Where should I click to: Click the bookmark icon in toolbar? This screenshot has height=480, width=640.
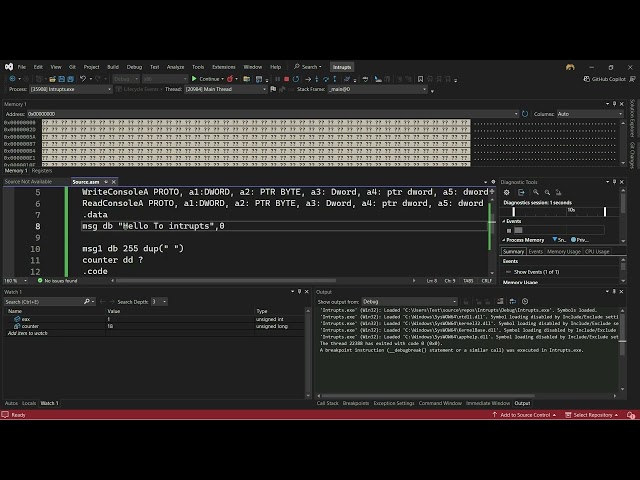(x=420, y=79)
